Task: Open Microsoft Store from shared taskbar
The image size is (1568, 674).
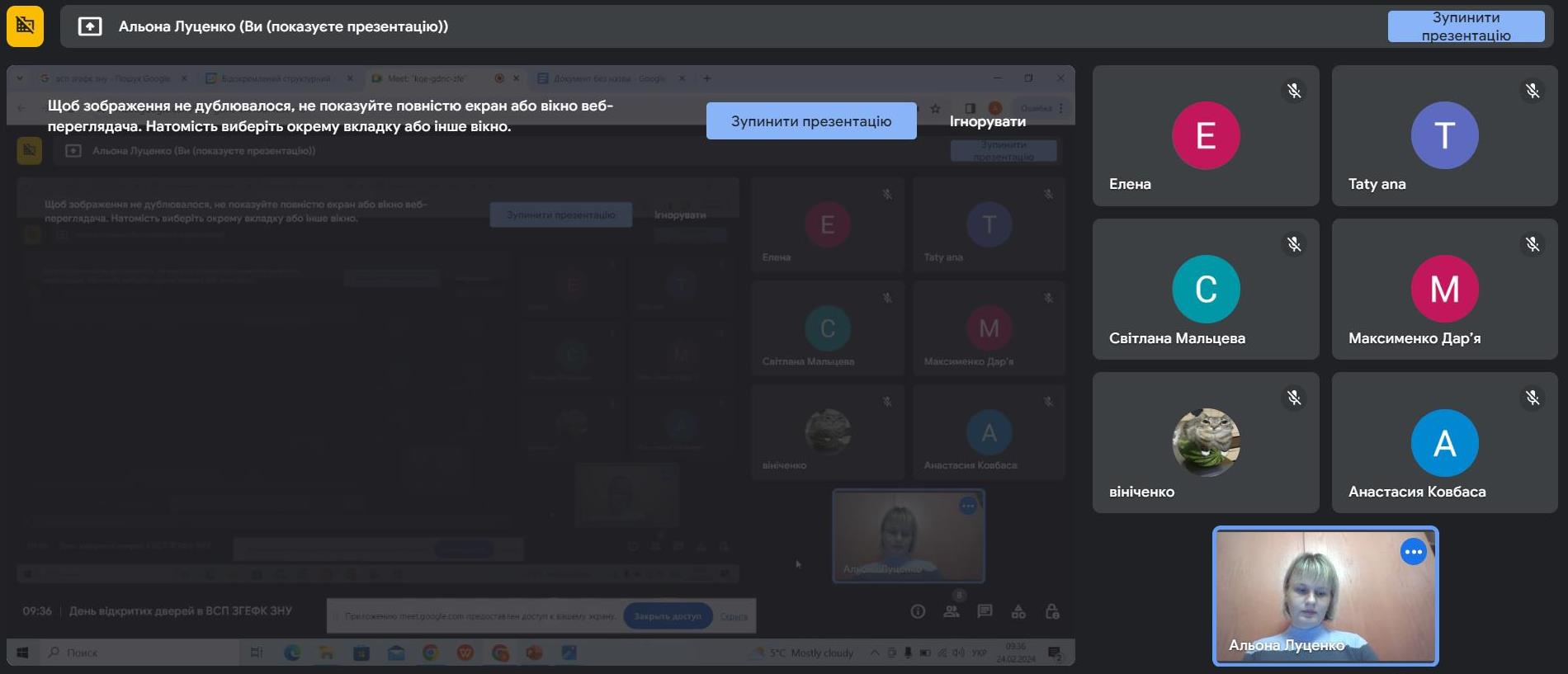Action: point(361,653)
